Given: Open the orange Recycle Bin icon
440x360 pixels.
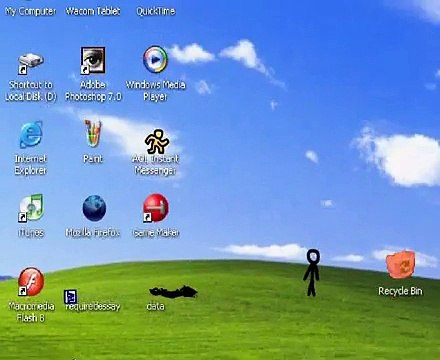Looking at the screenshot, I should coord(401,265).
